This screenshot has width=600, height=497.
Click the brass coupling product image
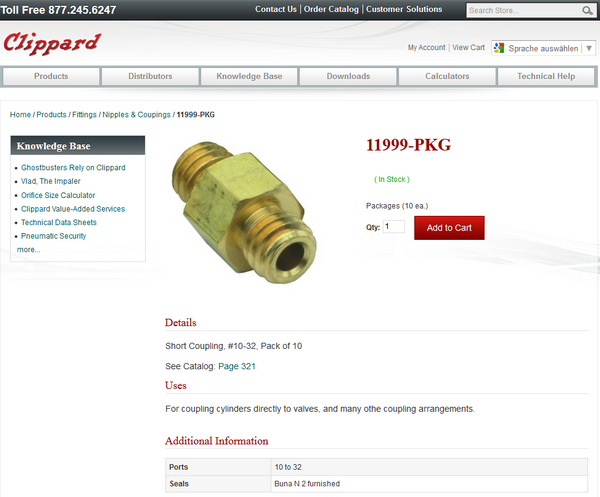pos(244,213)
